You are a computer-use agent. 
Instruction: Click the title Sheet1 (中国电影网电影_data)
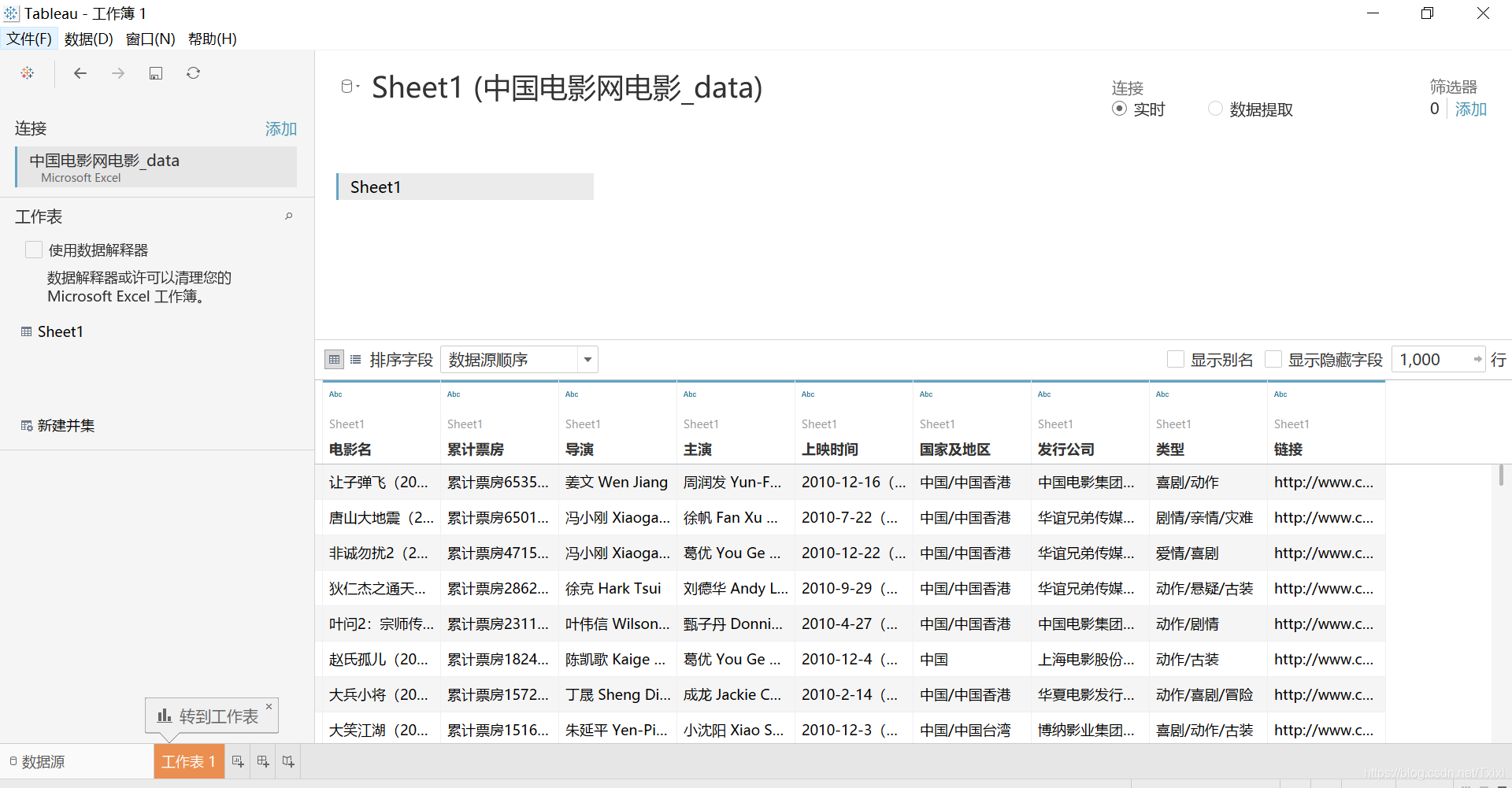click(x=567, y=87)
